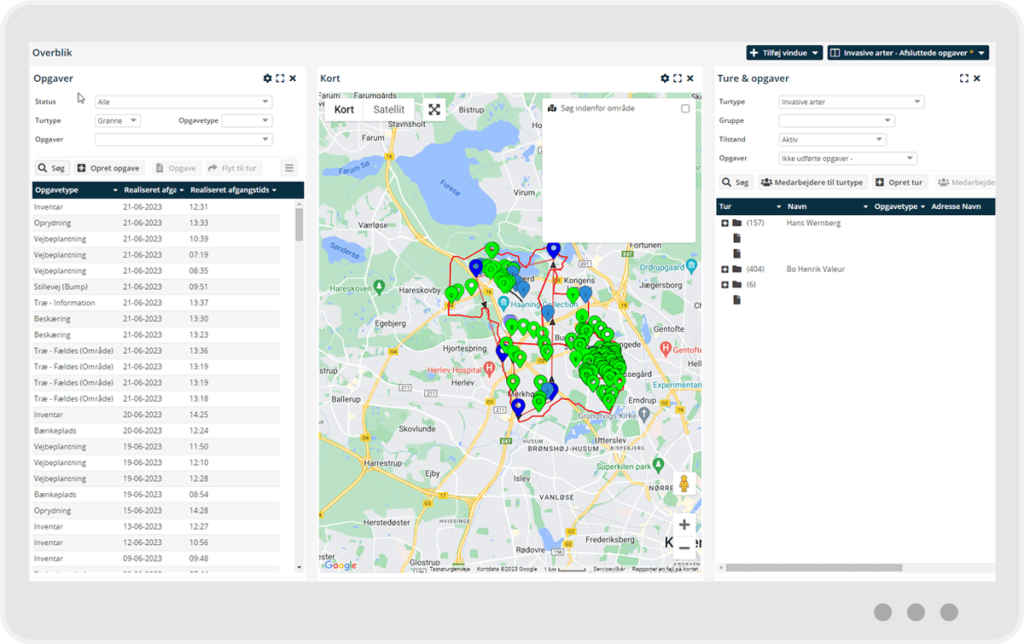The height and width of the screenshot is (644, 1024).
Task: Close the Ture & opgaver panel
Action: [x=977, y=78]
